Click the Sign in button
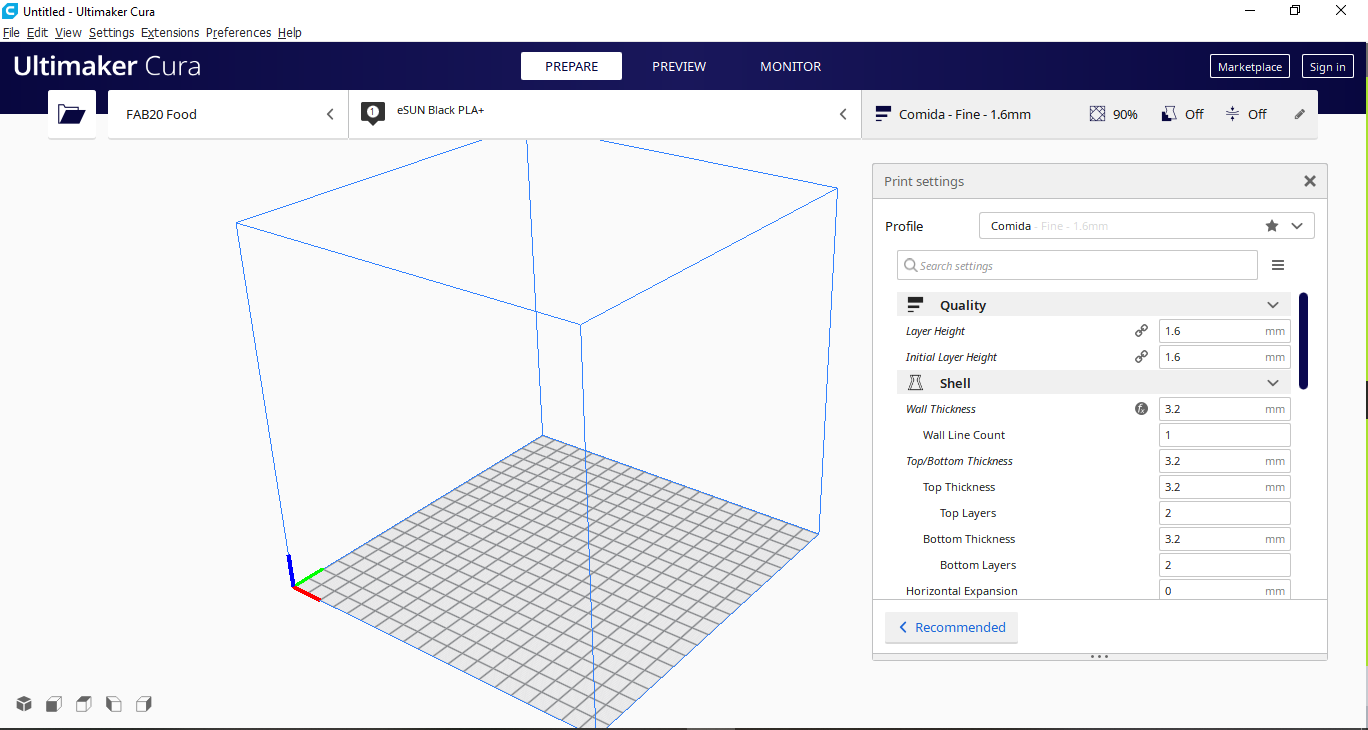The height and width of the screenshot is (730, 1368). click(1327, 67)
